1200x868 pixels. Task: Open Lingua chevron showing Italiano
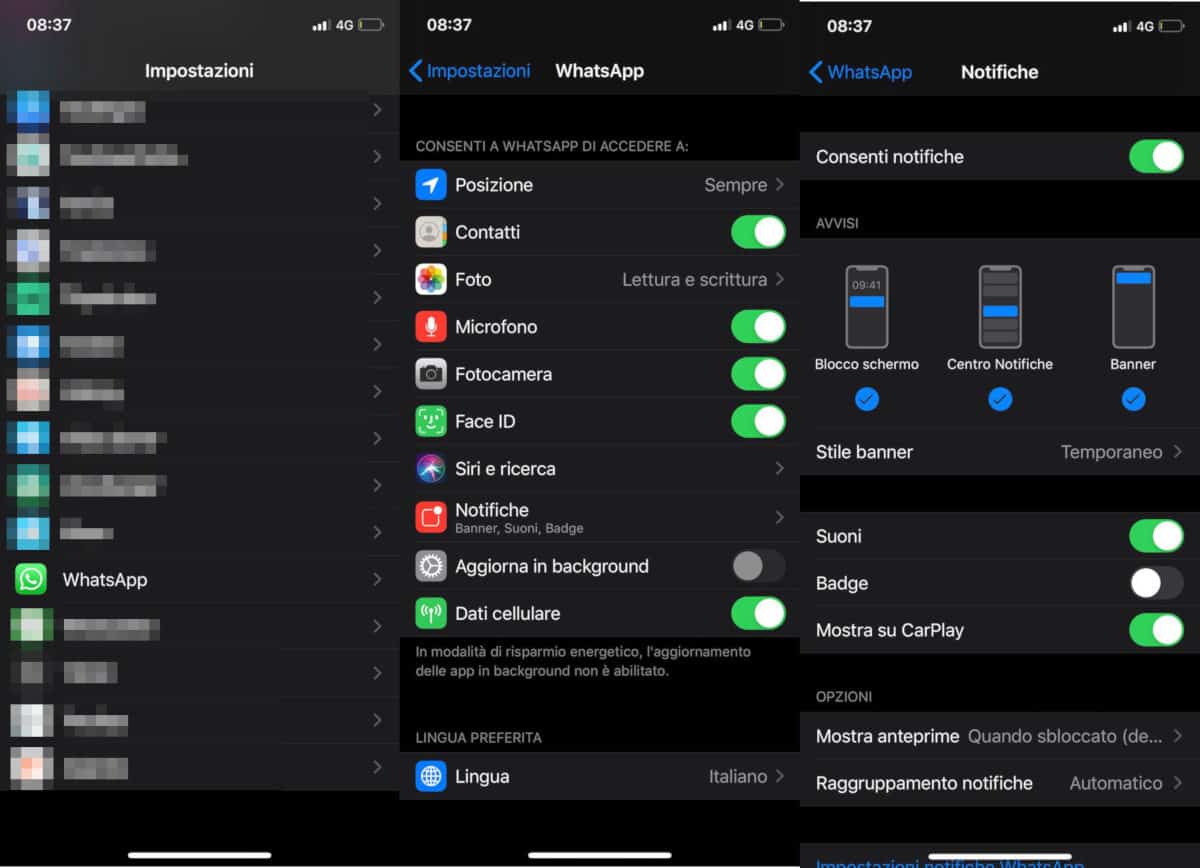coord(779,776)
